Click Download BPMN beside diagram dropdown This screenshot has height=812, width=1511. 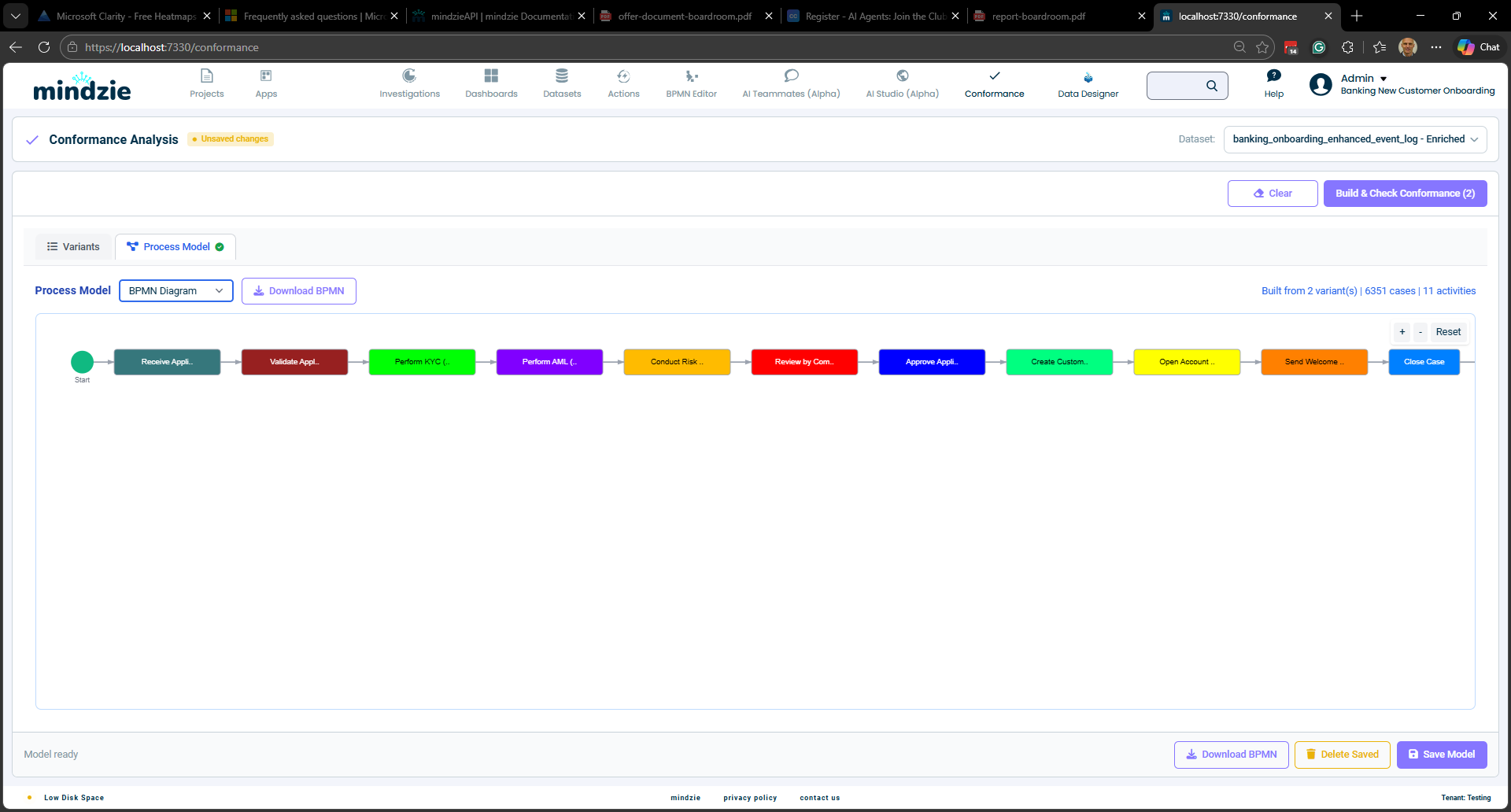[x=299, y=291]
